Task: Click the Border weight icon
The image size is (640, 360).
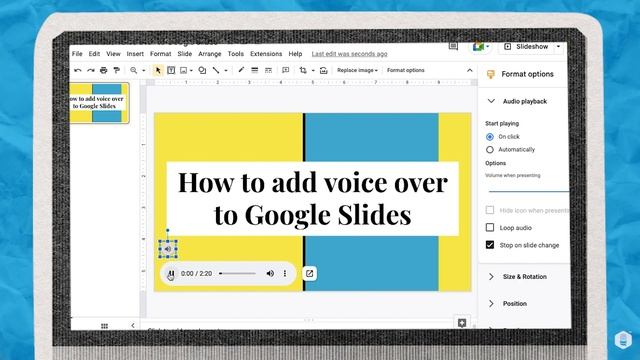Action: point(255,70)
